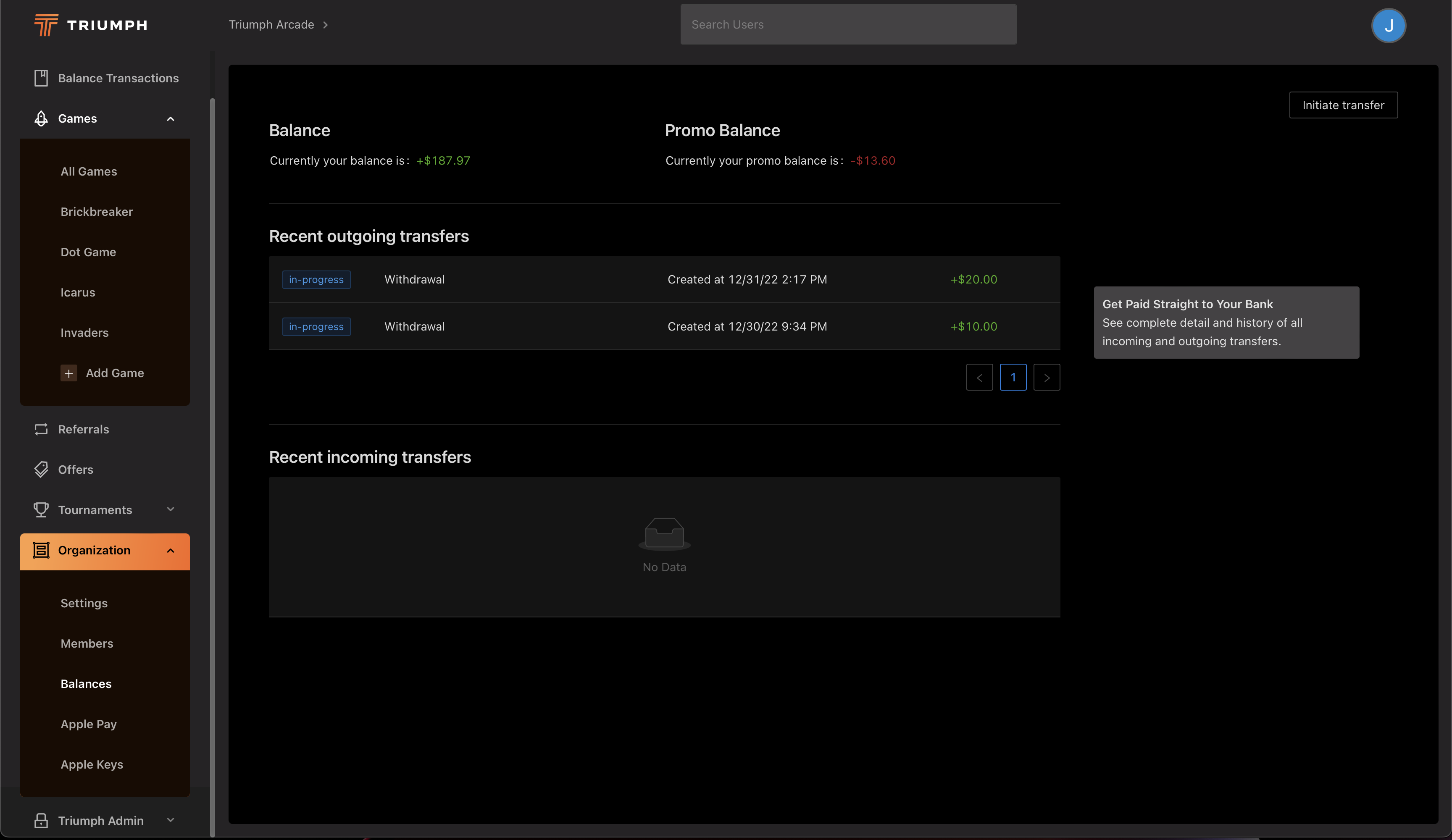Click the Triumph Admin lock icon
1452x840 pixels.
click(41, 820)
